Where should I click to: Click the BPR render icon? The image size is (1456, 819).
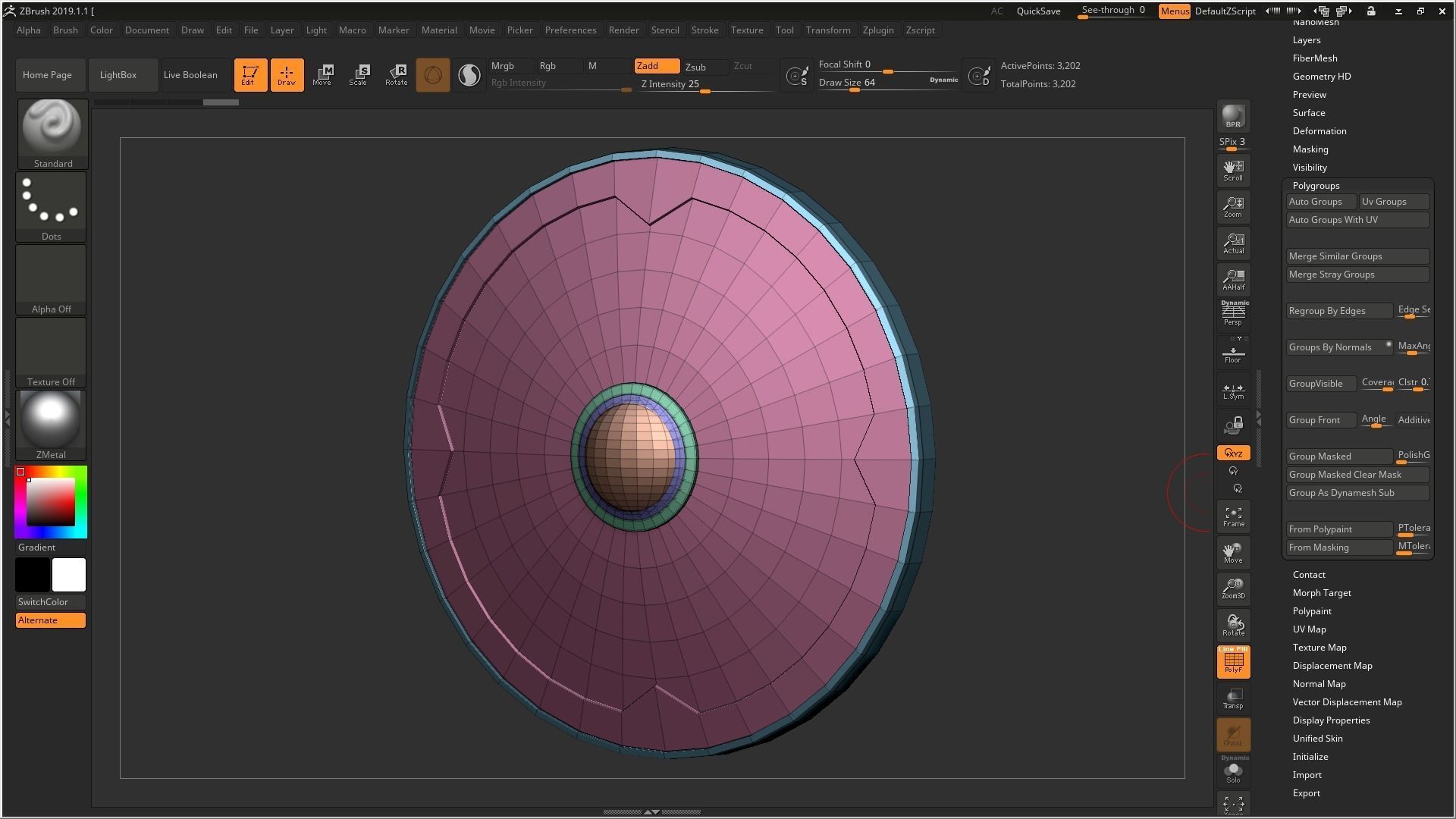pyautogui.click(x=1233, y=116)
